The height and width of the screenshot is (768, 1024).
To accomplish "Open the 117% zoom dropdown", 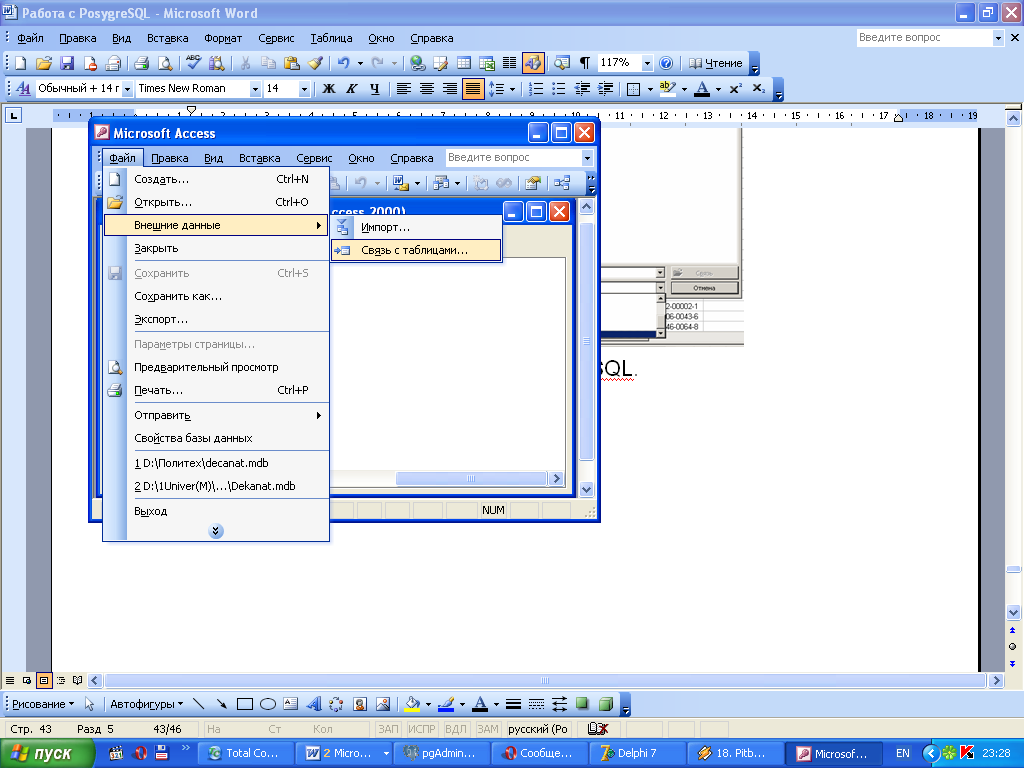I will [647, 63].
